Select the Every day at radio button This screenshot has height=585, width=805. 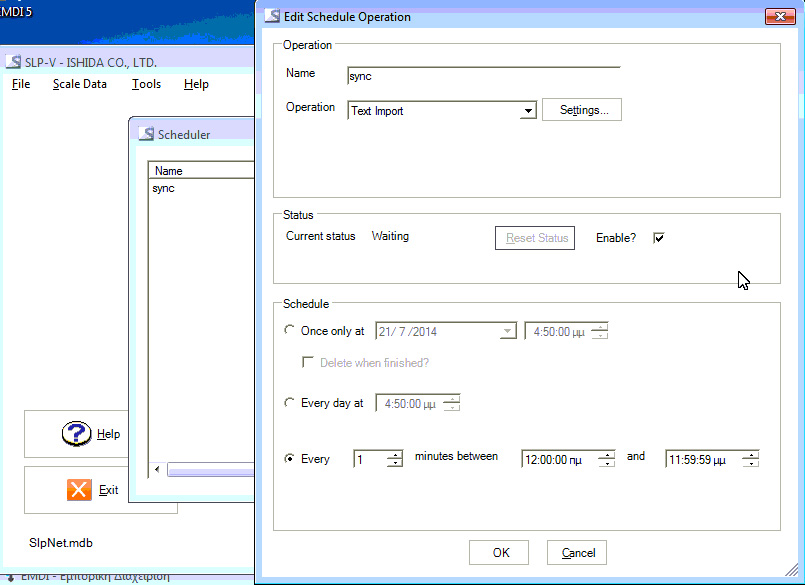point(290,403)
